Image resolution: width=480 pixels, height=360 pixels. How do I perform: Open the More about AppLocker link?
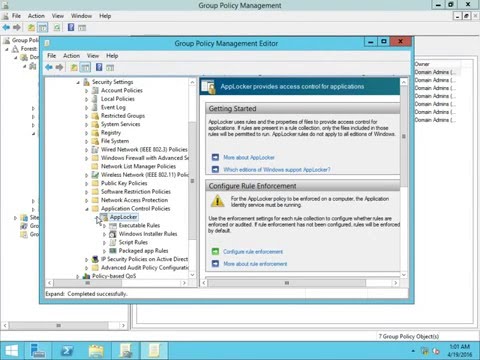tap(249, 157)
